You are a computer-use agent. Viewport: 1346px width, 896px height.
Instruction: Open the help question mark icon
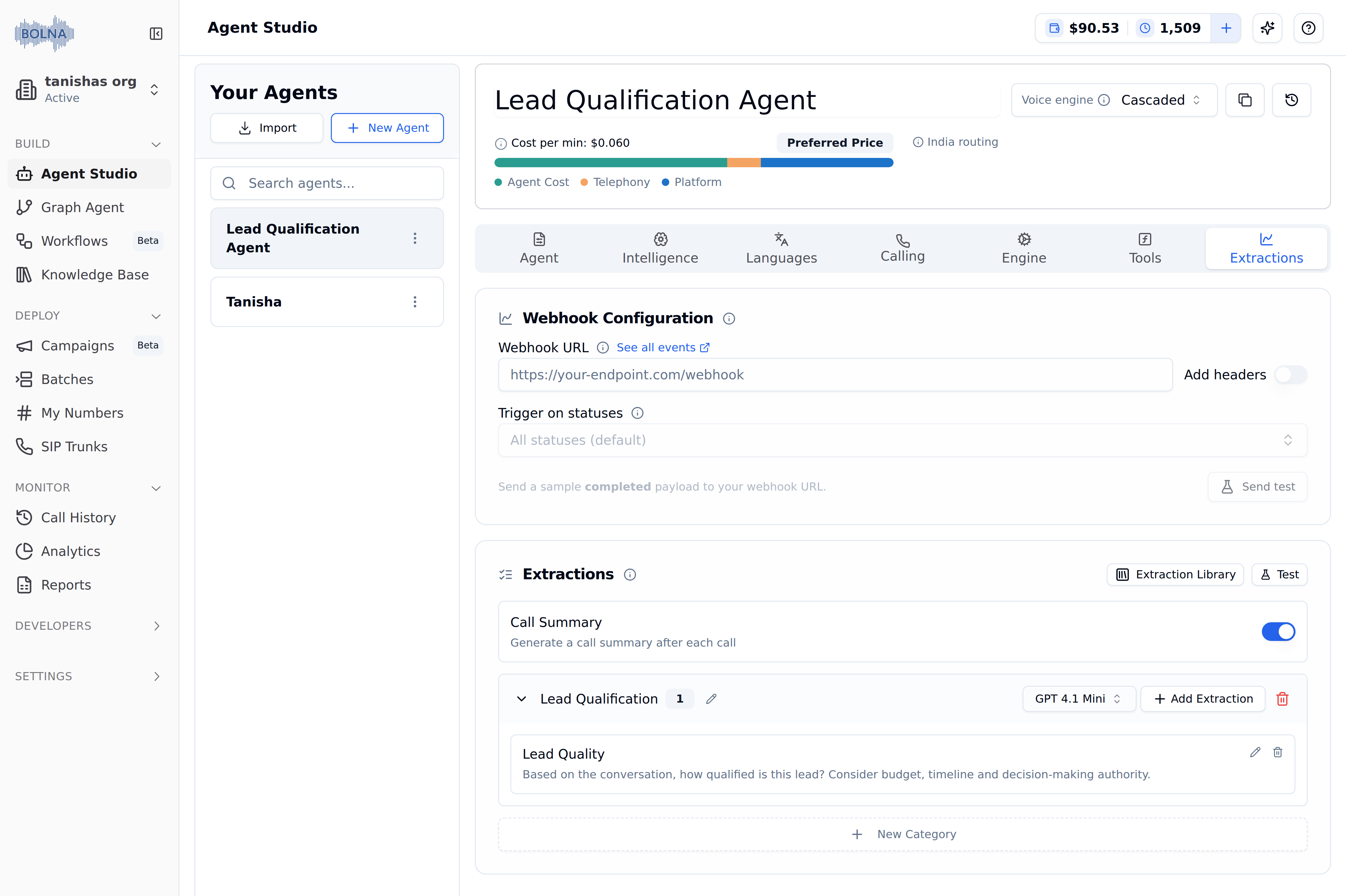pos(1308,28)
